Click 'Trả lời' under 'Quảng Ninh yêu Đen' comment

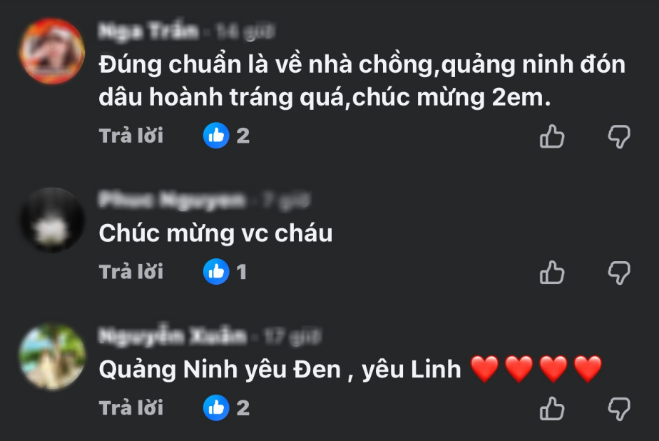(x=131, y=408)
